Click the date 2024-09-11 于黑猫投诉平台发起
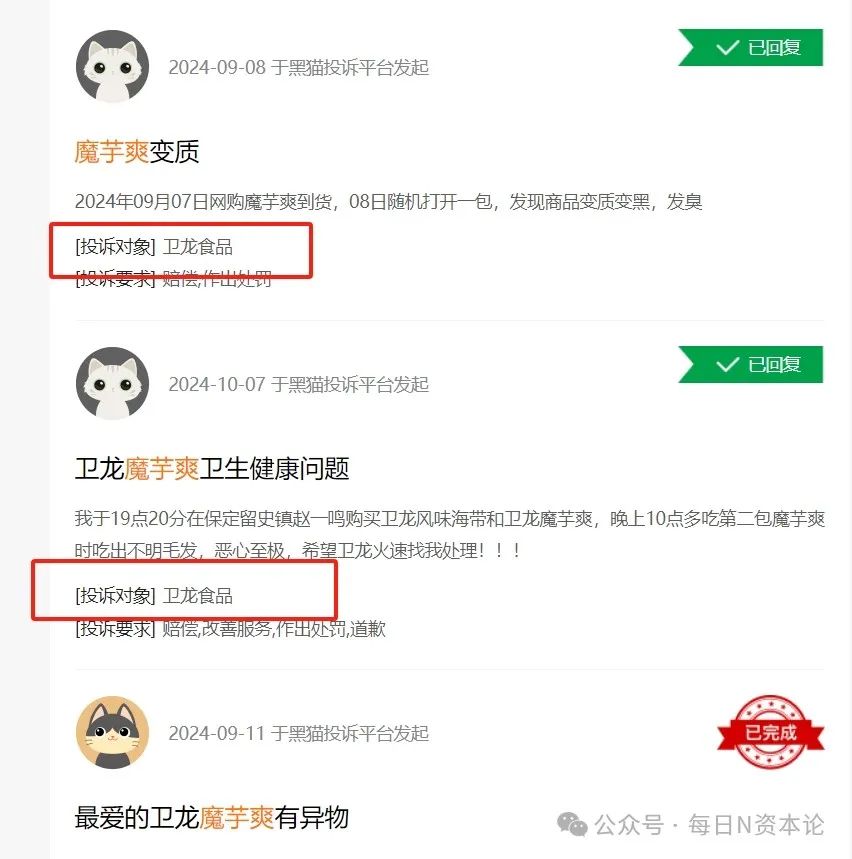Image resolution: width=852 pixels, height=859 pixels. (299, 733)
